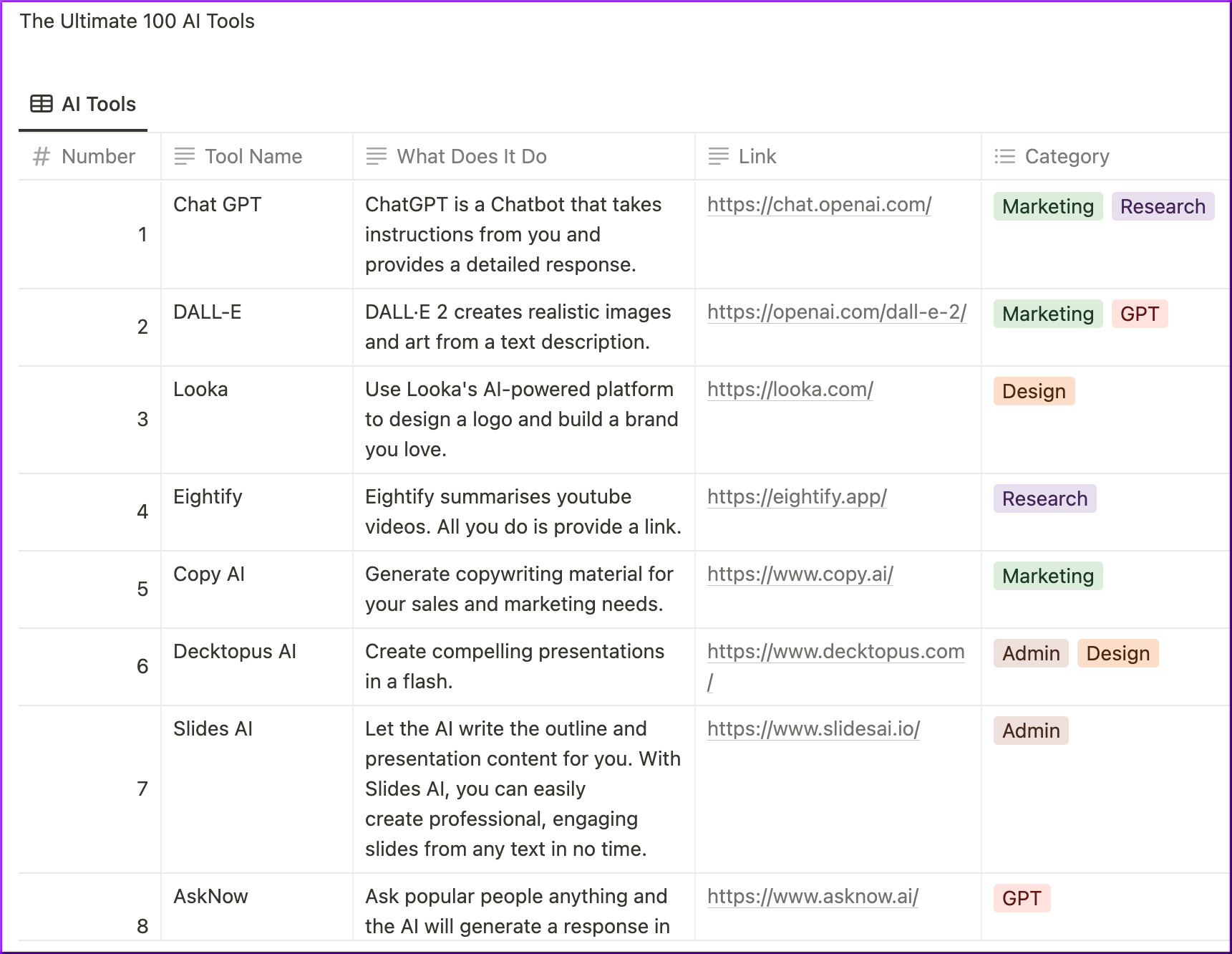Viewport: 1232px width, 954px height.
Task: Click the Admin tag in Slides AI row
Action: (x=1031, y=731)
